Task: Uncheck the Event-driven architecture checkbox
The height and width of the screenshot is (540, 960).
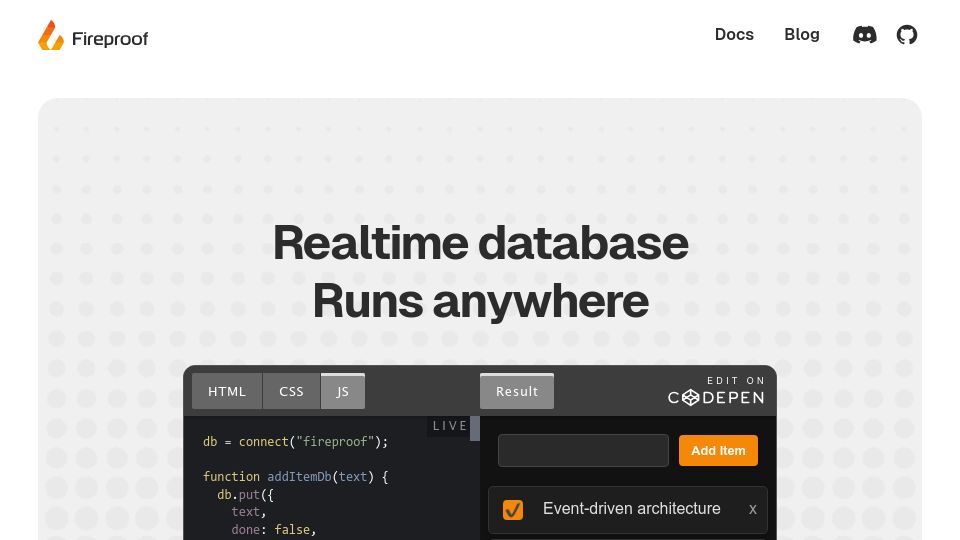Action: 513,509
